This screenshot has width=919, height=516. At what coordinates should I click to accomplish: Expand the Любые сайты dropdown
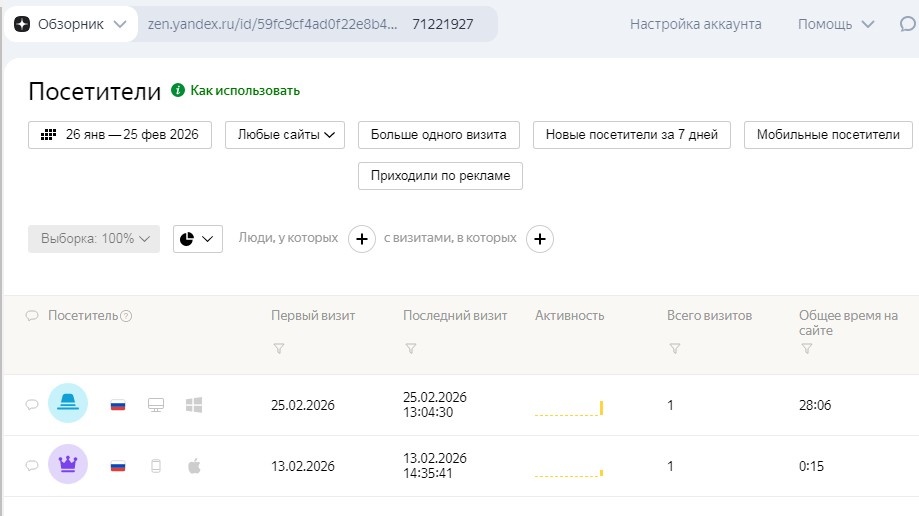point(285,135)
